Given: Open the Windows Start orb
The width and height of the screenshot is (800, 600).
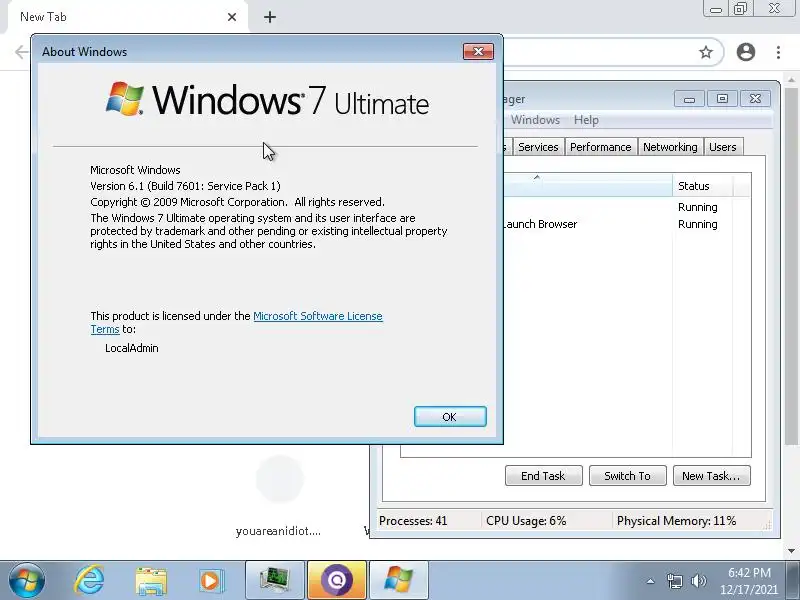Looking at the screenshot, I should pyautogui.click(x=27, y=581).
